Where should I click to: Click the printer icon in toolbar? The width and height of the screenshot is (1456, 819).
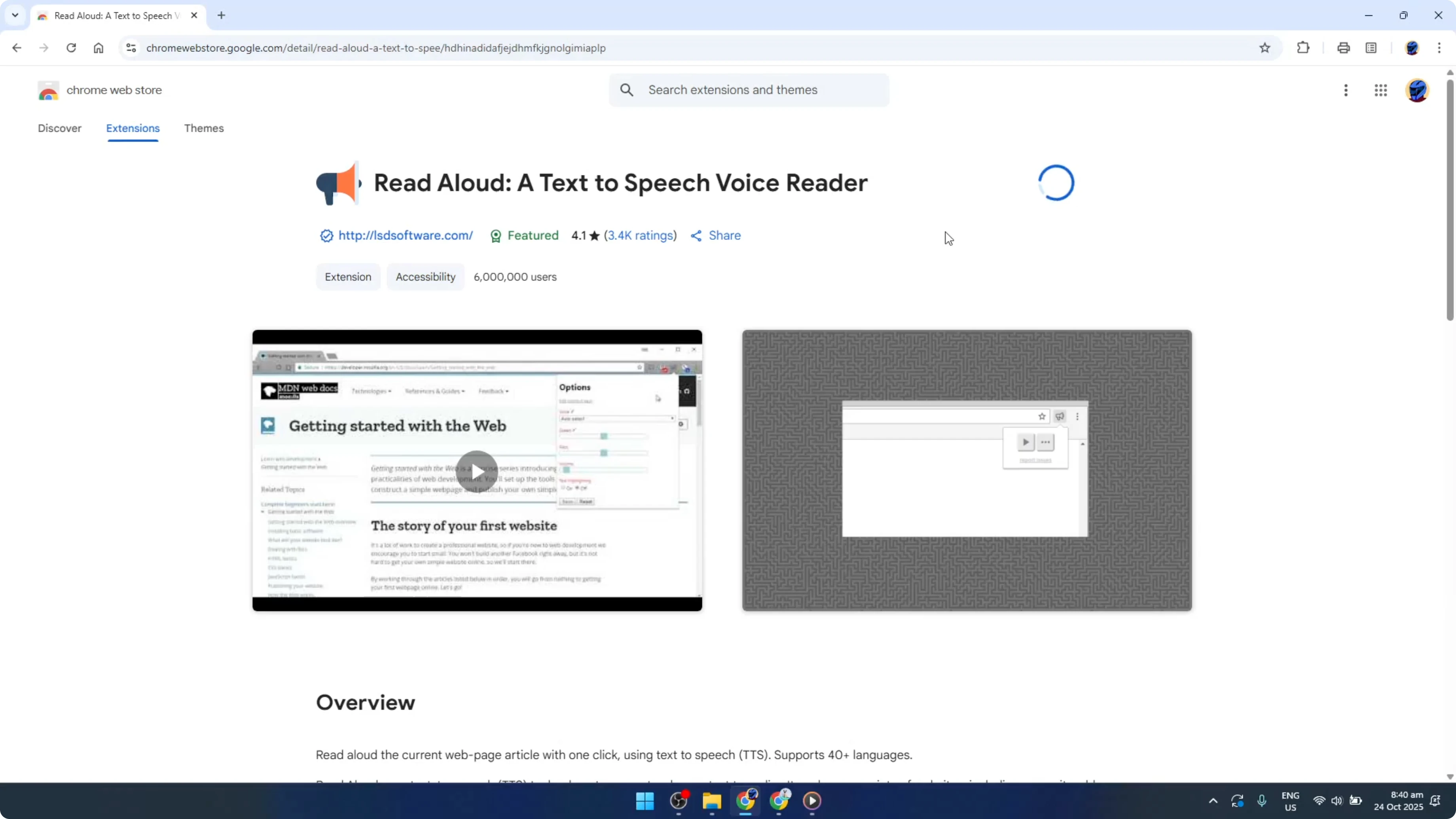[x=1344, y=48]
